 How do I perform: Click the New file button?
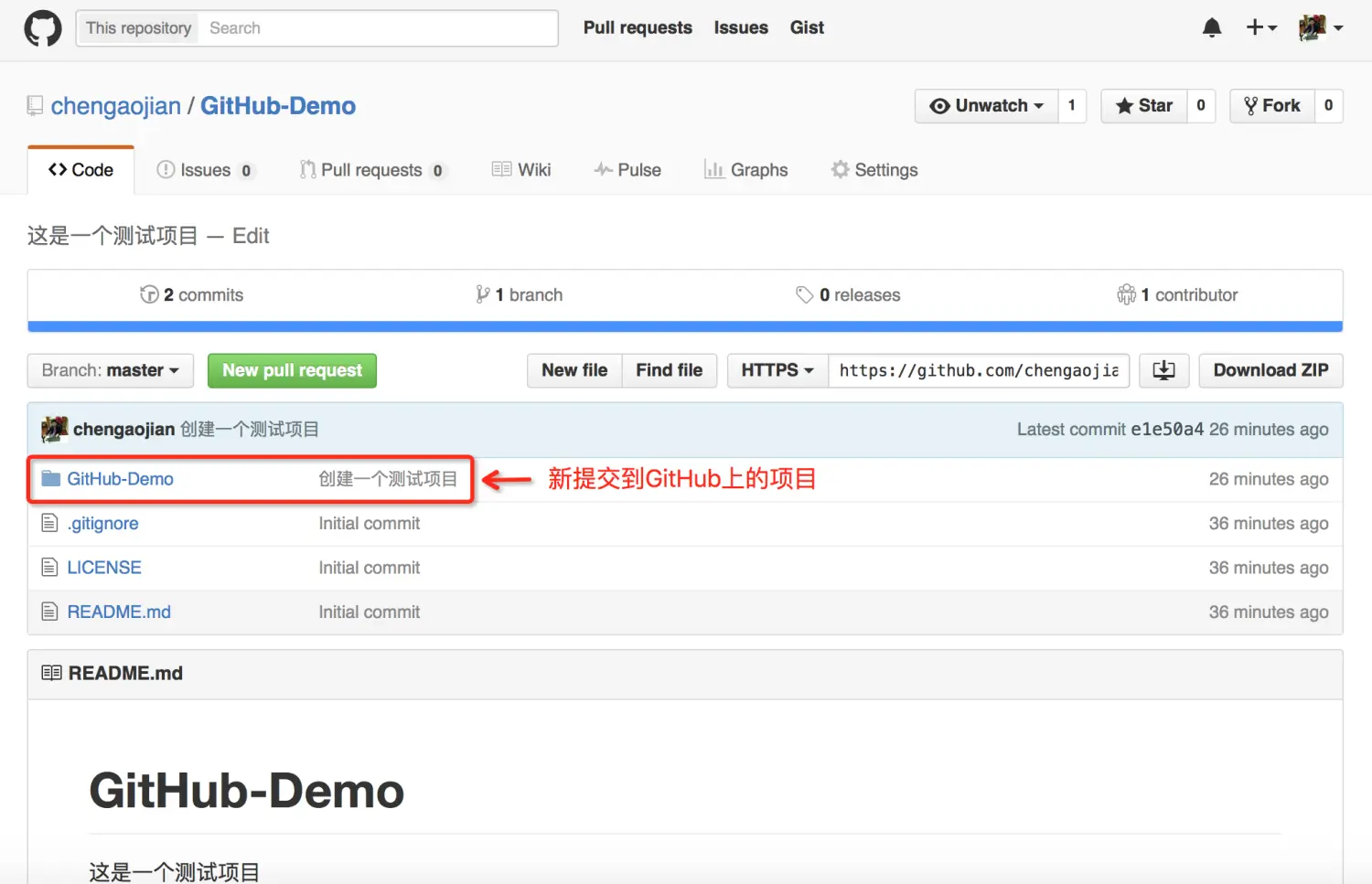574,370
